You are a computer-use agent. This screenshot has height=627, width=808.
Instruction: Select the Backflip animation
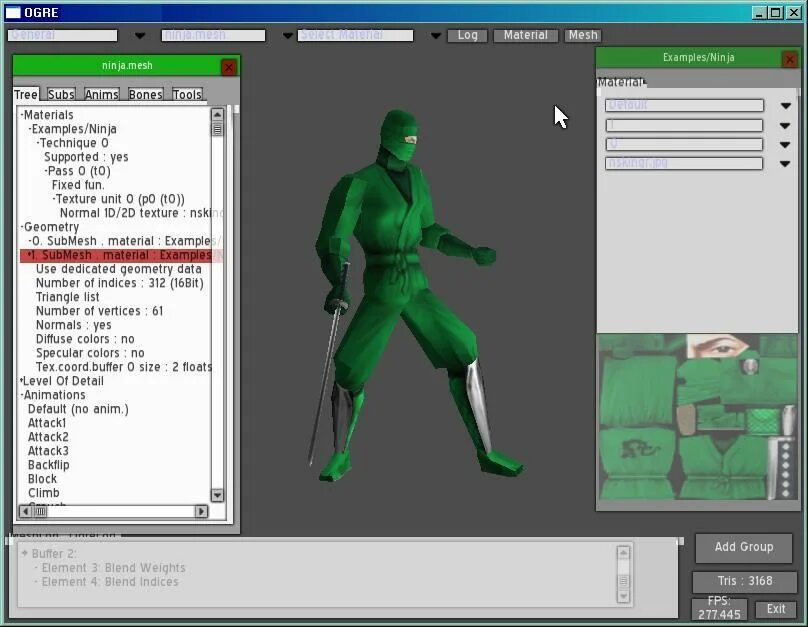pyautogui.click(x=48, y=465)
